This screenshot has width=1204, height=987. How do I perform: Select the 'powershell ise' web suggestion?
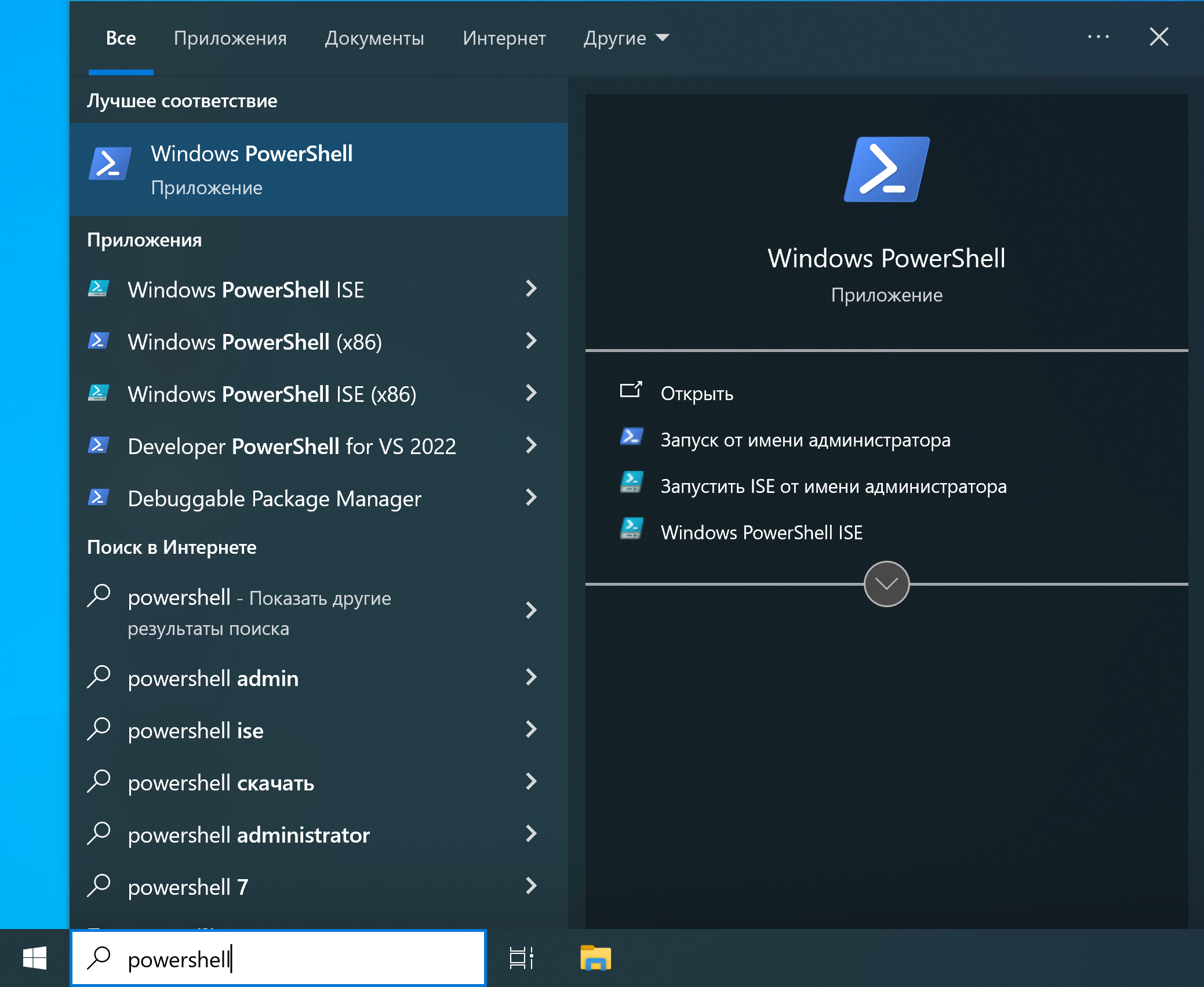[195, 731]
